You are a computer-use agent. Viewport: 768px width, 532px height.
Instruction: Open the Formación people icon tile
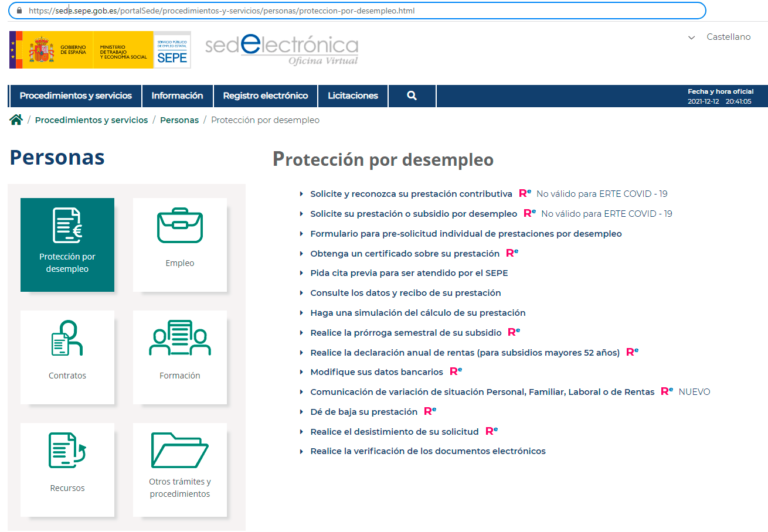click(x=180, y=357)
